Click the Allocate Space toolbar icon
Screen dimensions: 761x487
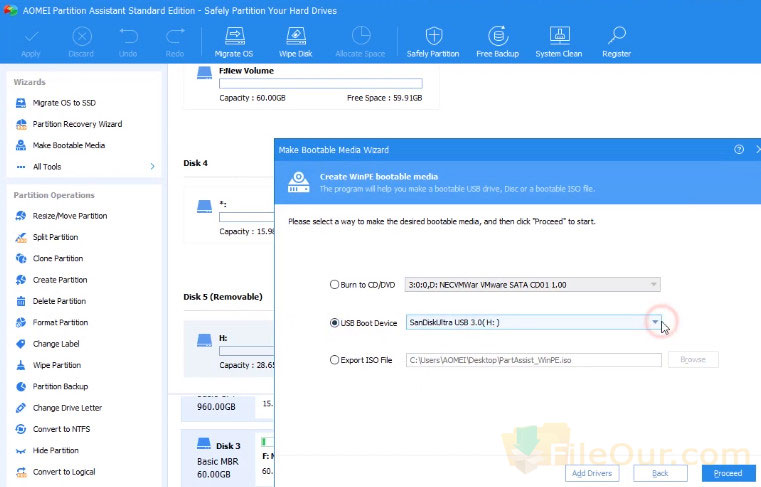[361, 35]
